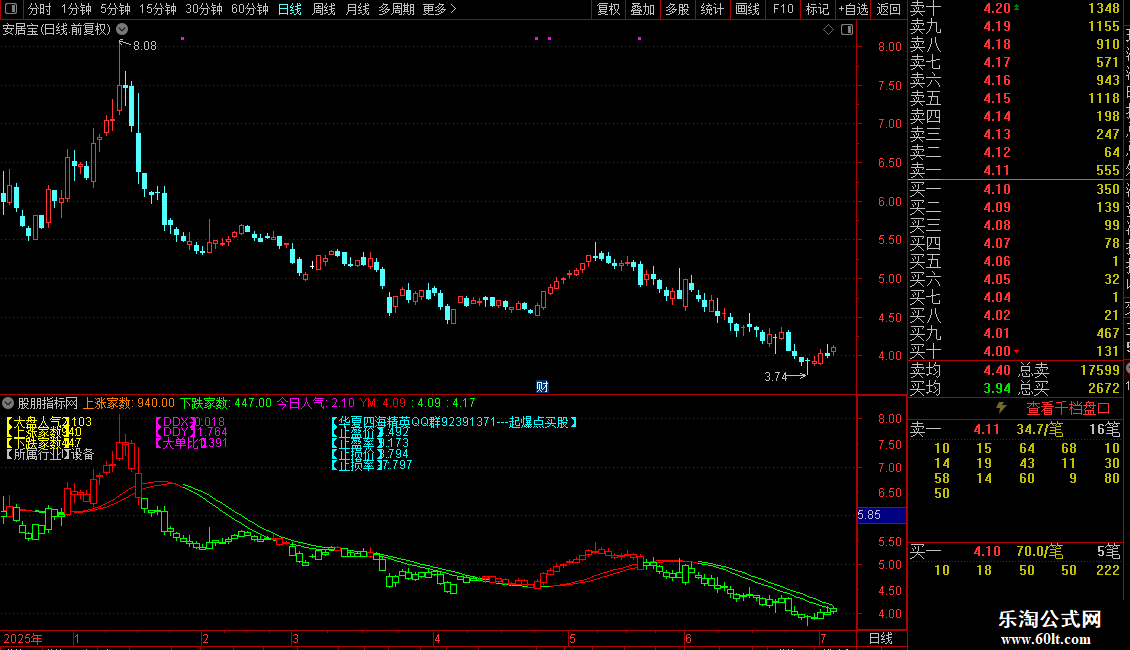Click the 卖一 4.11 order row

(x=1015, y=170)
